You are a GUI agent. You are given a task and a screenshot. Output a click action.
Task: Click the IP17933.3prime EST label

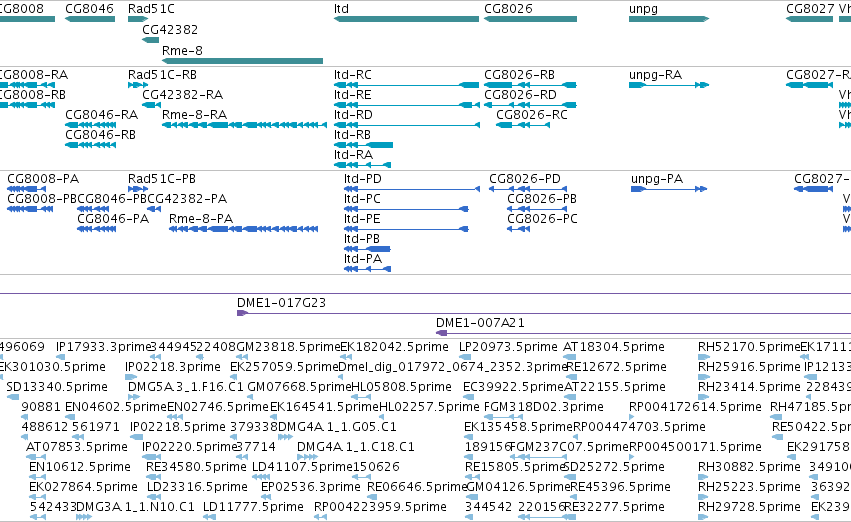pos(103,347)
